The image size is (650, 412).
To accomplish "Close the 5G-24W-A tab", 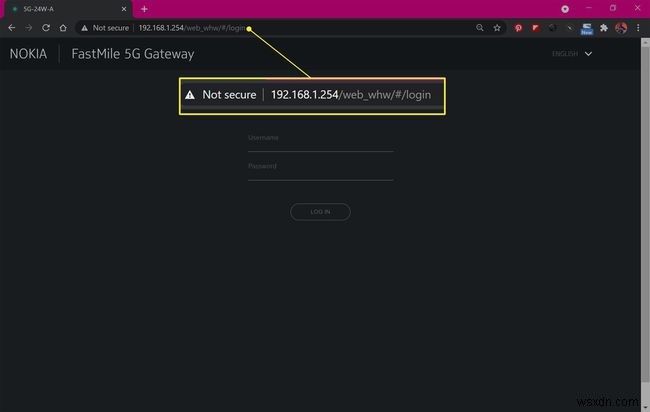I will [124, 9].
